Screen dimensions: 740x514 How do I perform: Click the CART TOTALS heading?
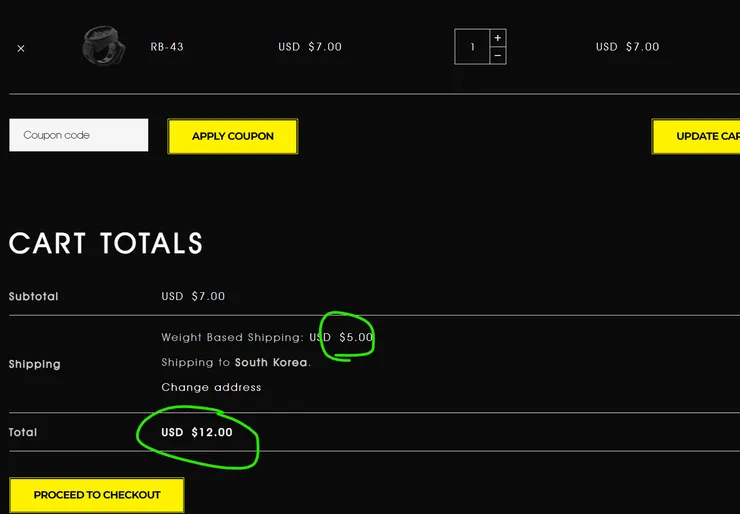click(106, 243)
